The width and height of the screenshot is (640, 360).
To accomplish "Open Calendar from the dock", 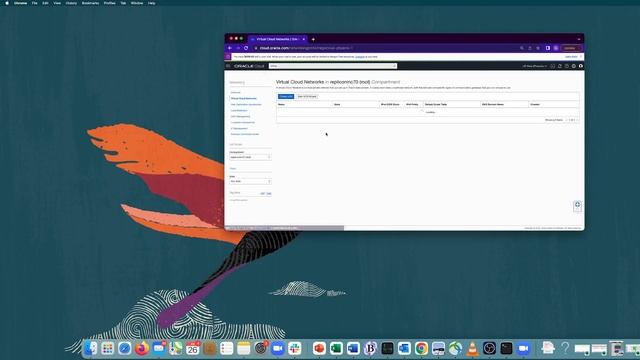I will [x=192, y=348].
